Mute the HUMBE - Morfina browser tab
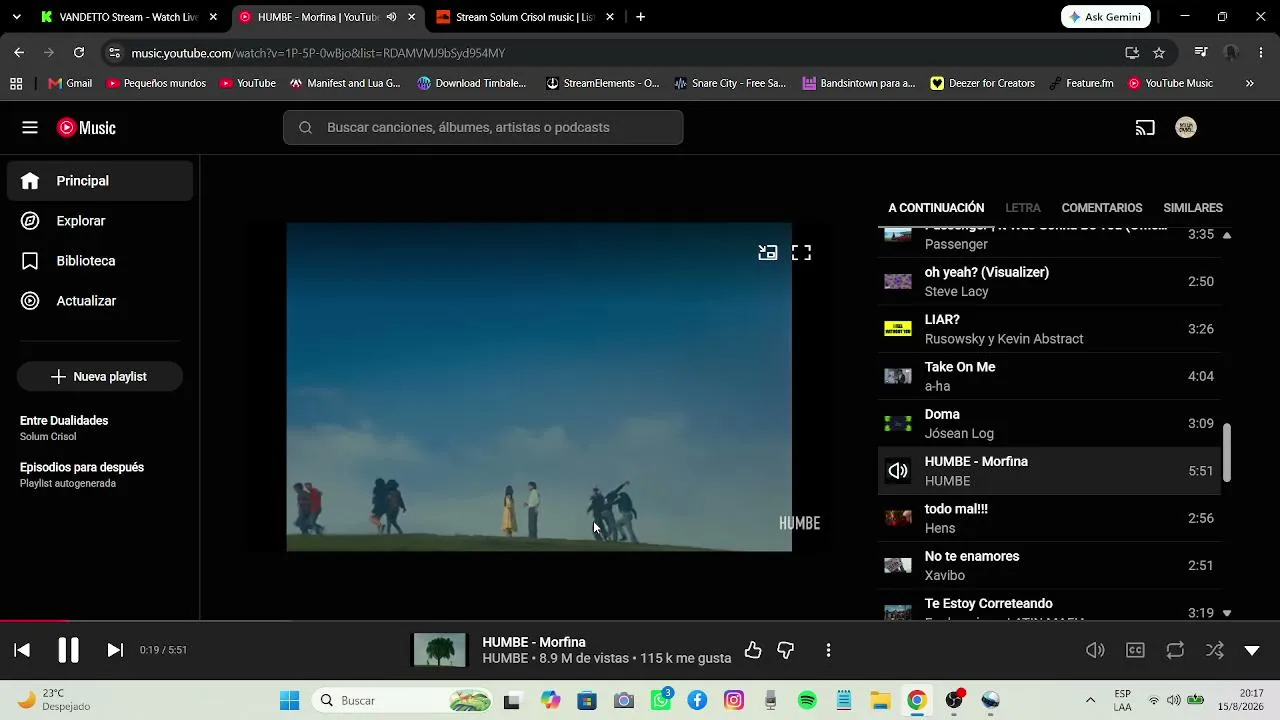This screenshot has width=1280, height=720. point(391,17)
